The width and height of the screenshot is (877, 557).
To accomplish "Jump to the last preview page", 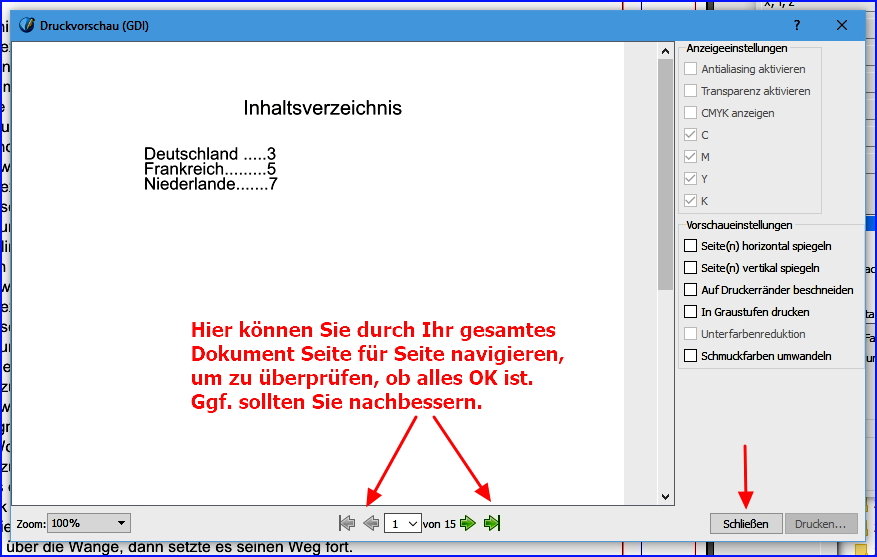I will (x=492, y=523).
